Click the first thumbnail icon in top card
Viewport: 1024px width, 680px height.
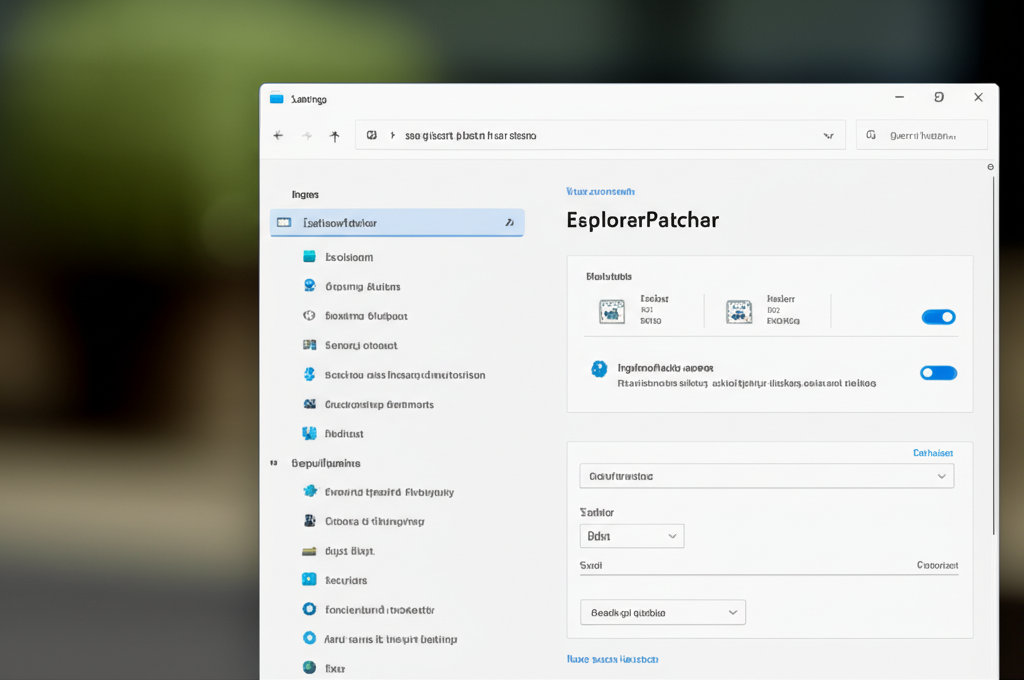click(612, 311)
